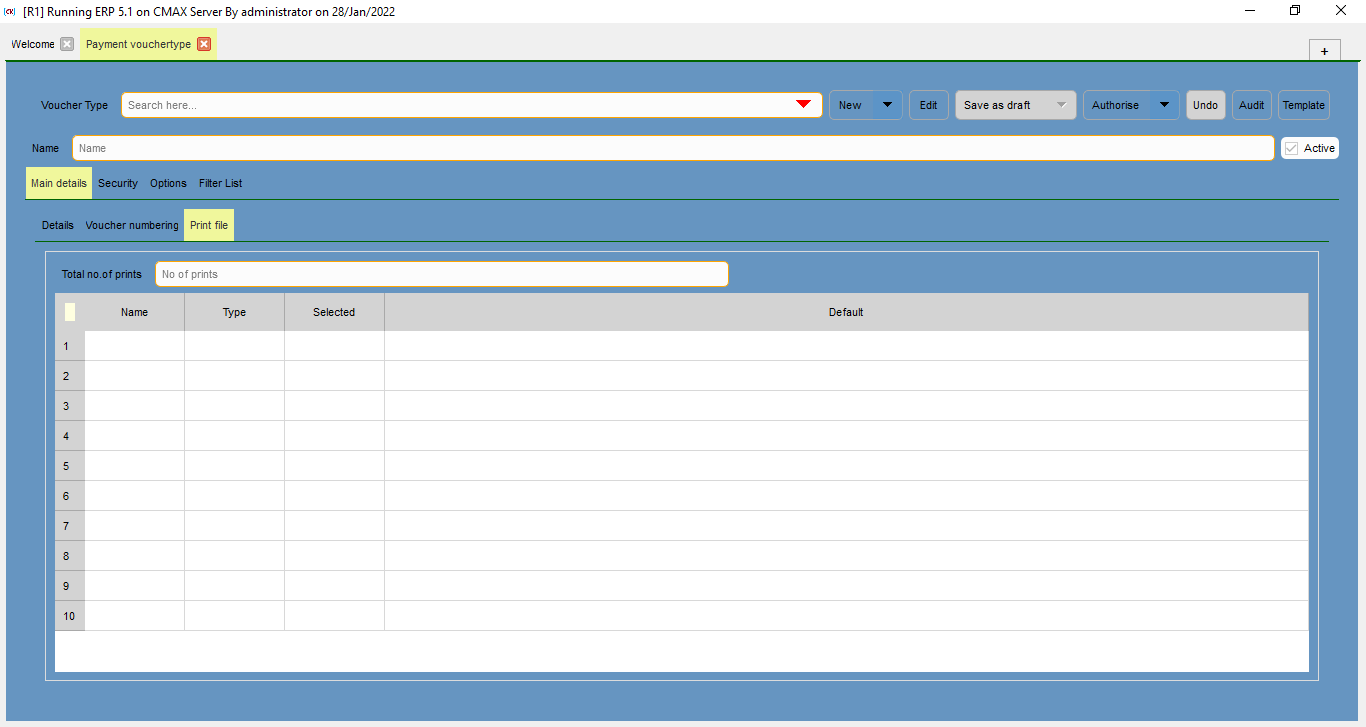Click the grid select-all corner box
The height and width of the screenshot is (727, 1366).
(x=70, y=312)
